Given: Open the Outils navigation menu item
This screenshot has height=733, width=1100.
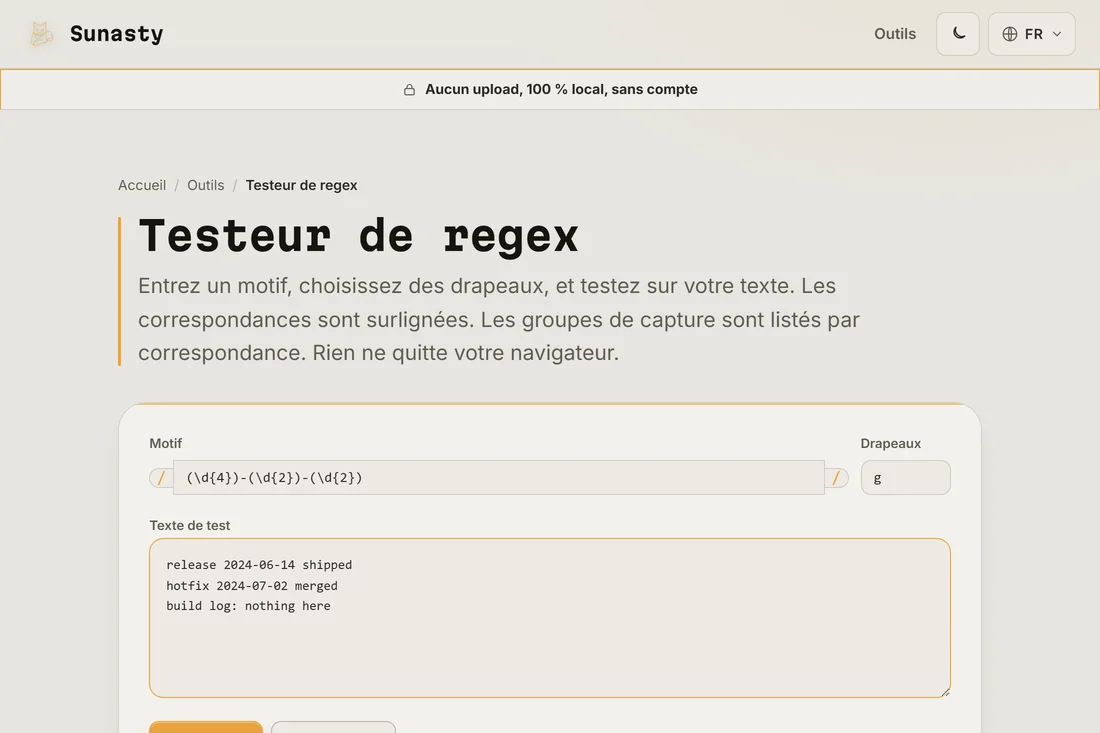Looking at the screenshot, I should (894, 34).
